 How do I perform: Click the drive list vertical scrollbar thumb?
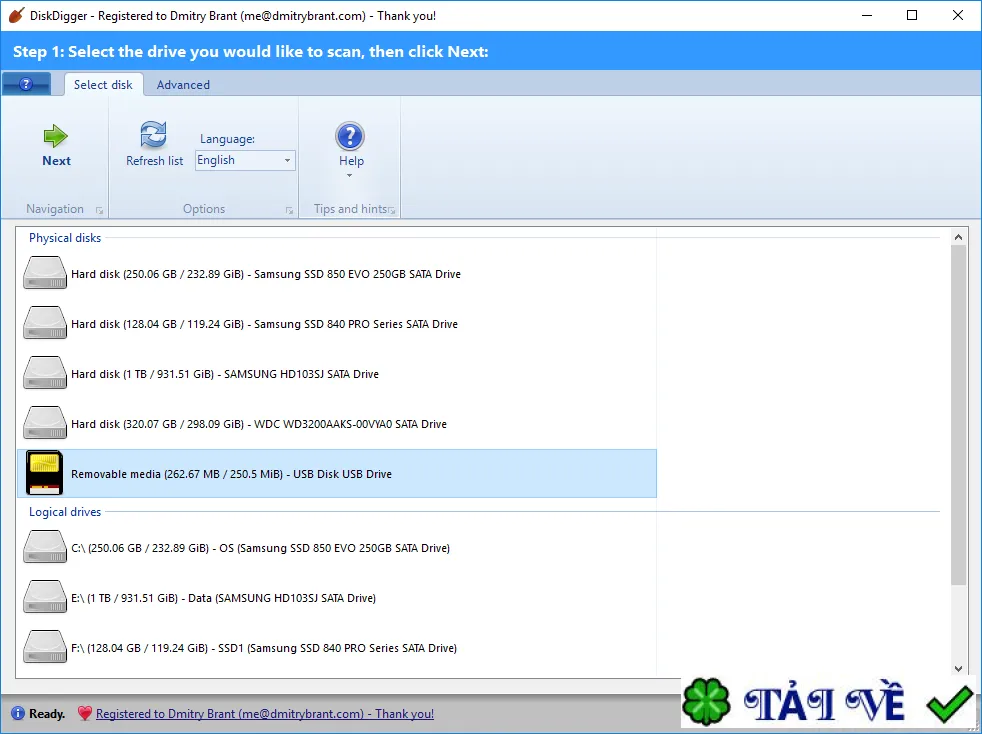pos(958,415)
